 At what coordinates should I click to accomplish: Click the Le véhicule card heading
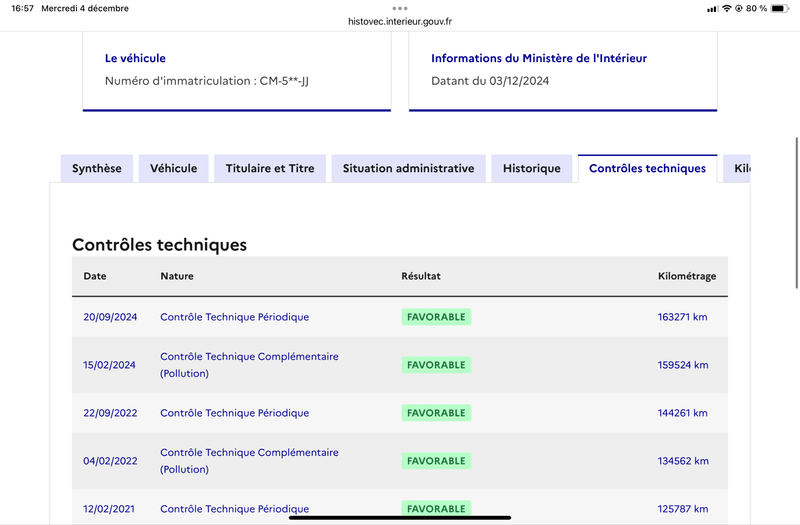[x=135, y=58]
